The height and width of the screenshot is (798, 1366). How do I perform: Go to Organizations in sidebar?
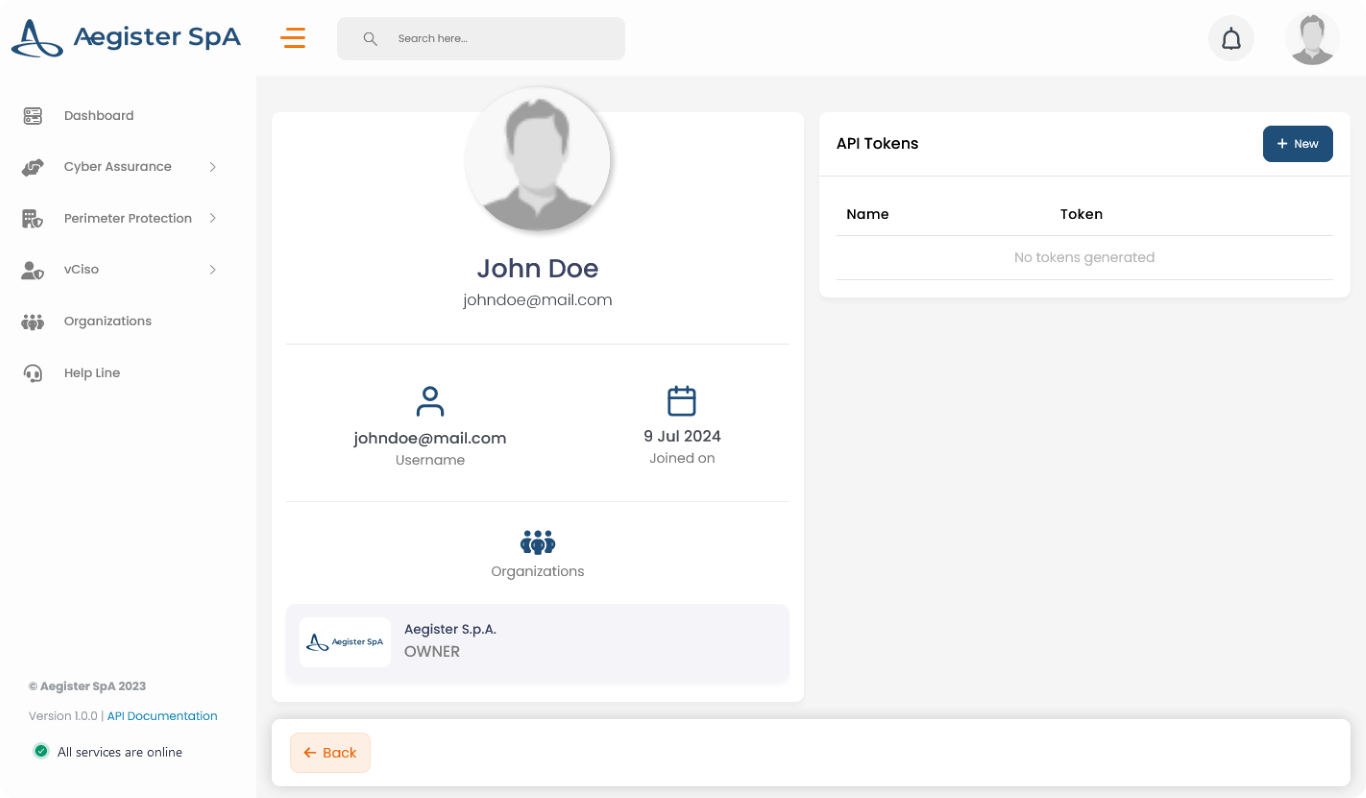(108, 321)
